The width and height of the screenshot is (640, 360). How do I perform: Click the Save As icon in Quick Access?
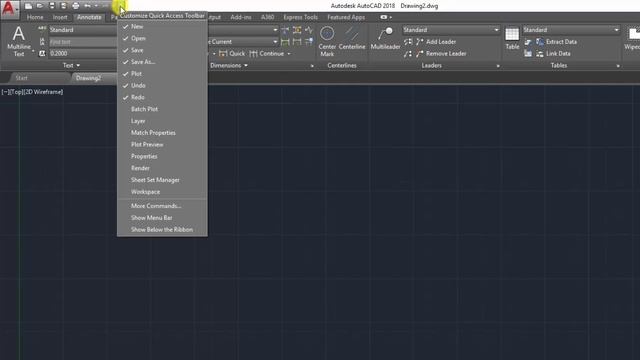tap(64, 6)
